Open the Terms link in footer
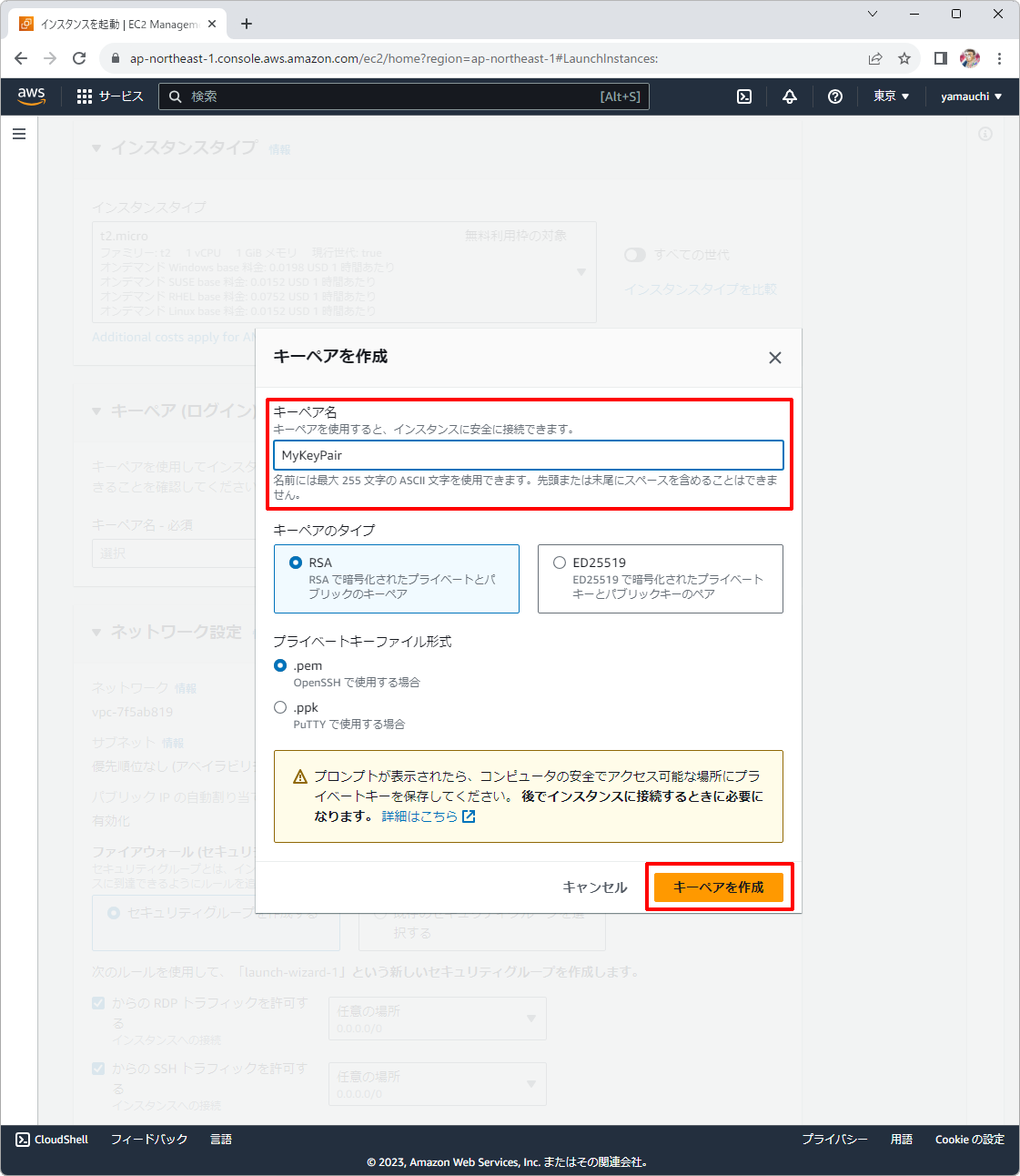Screen dimensions: 1020x1176 (x=902, y=1140)
